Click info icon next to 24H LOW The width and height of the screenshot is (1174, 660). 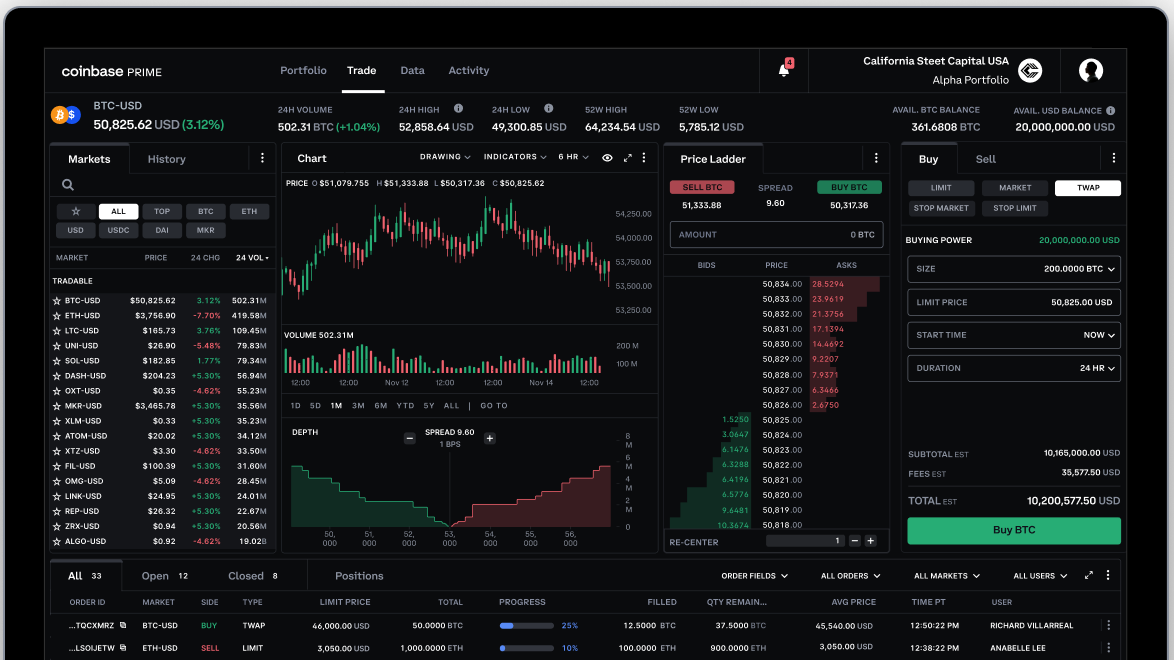(549, 109)
